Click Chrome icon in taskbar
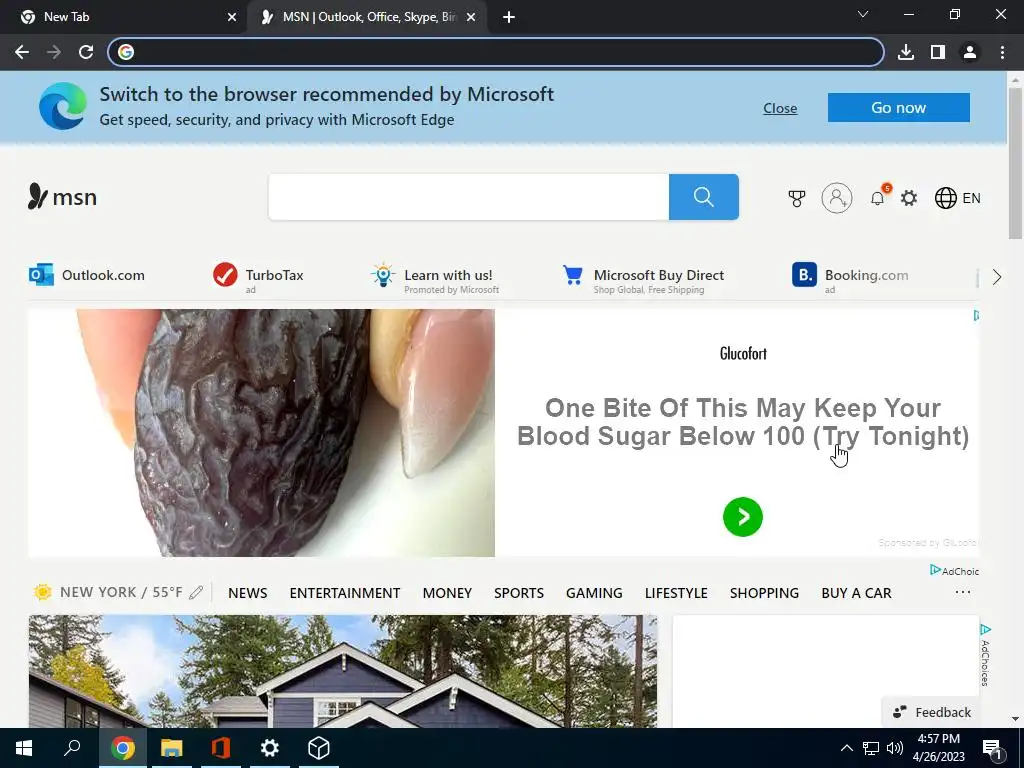1024x768 pixels. click(x=123, y=748)
